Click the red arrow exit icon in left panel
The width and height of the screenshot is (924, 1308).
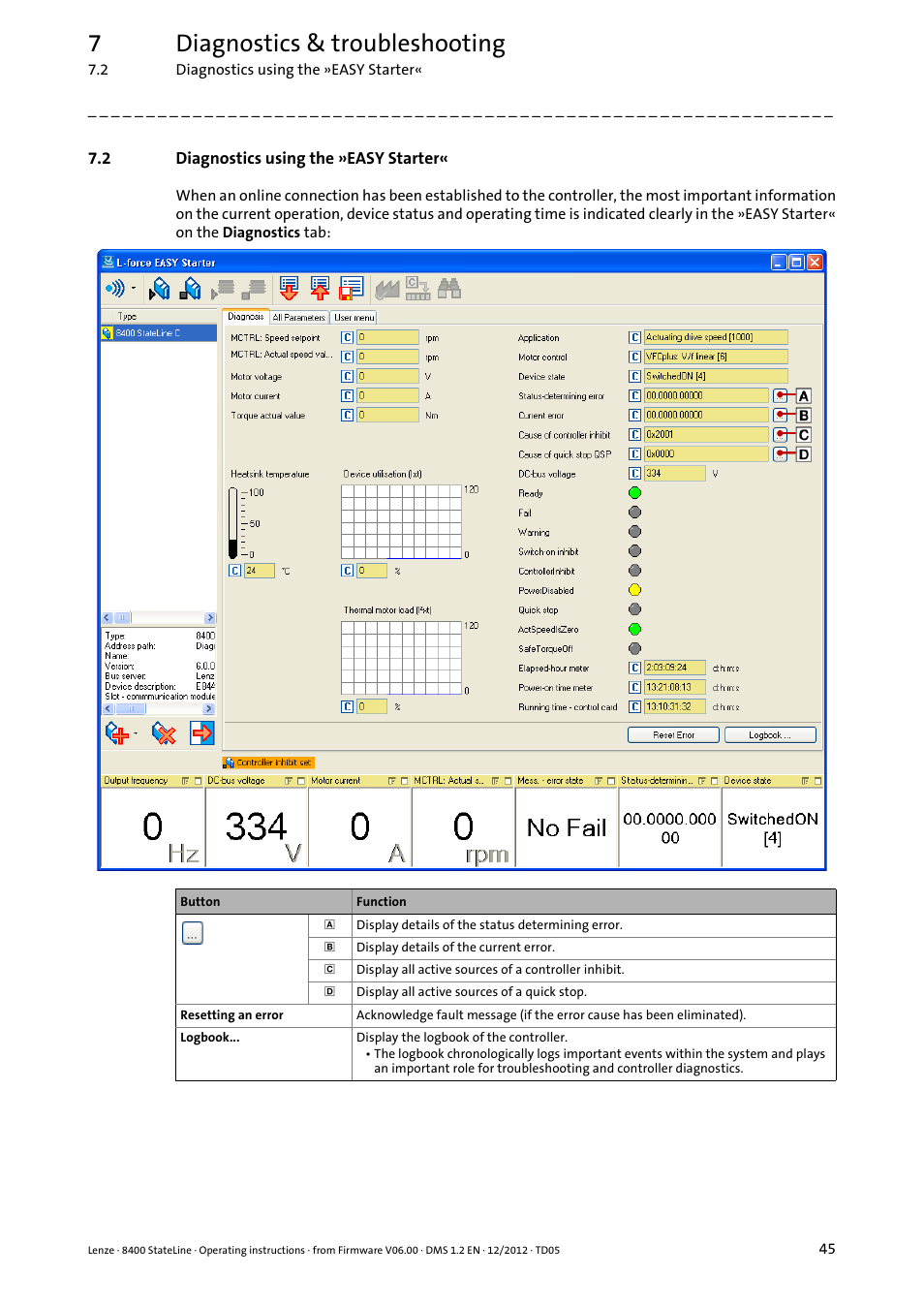(x=201, y=733)
